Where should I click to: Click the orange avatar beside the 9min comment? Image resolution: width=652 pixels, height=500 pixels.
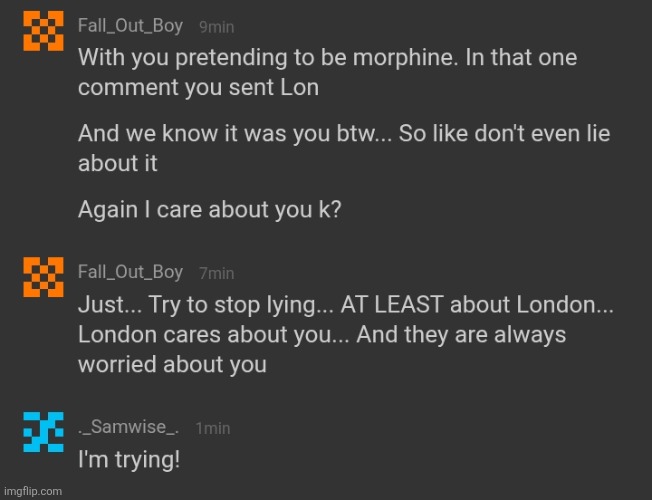point(39,34)
